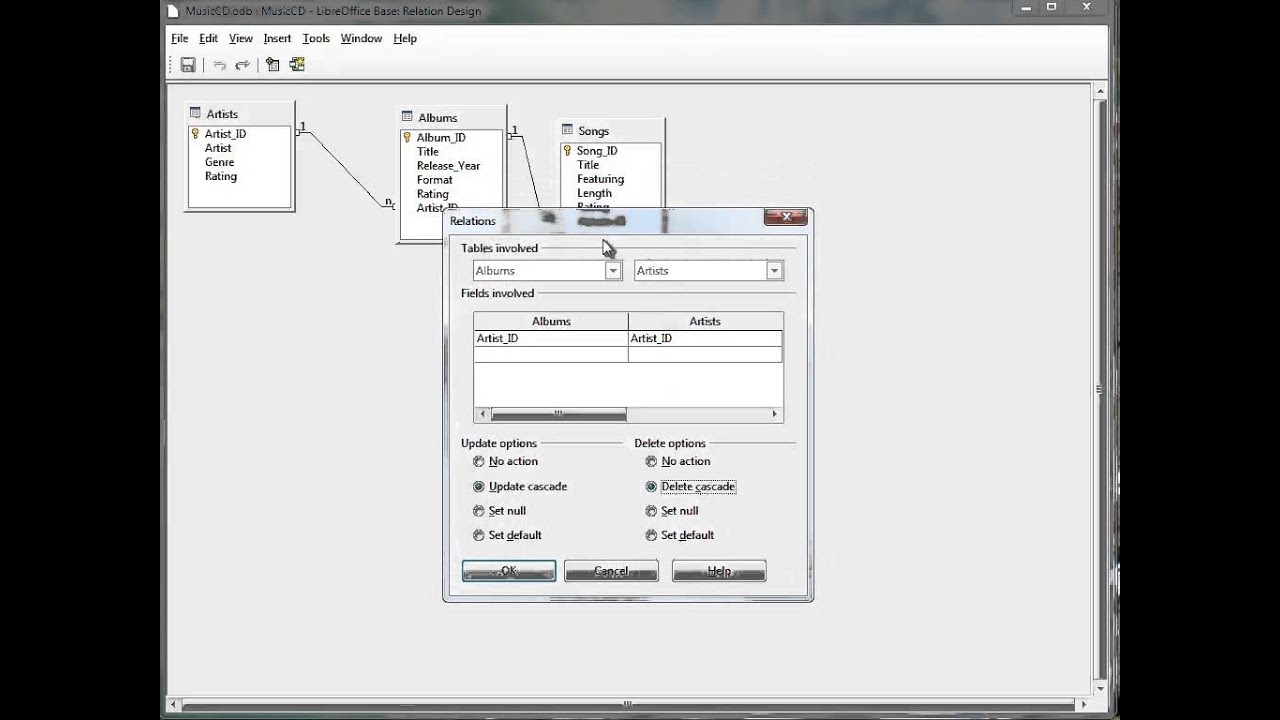Click the Add Tables toolbar icon

[272, 64]
